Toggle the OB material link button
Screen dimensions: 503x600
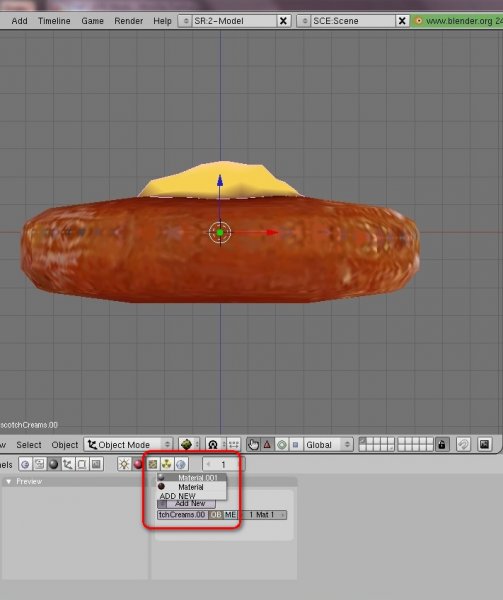click(x=216, y=515)
